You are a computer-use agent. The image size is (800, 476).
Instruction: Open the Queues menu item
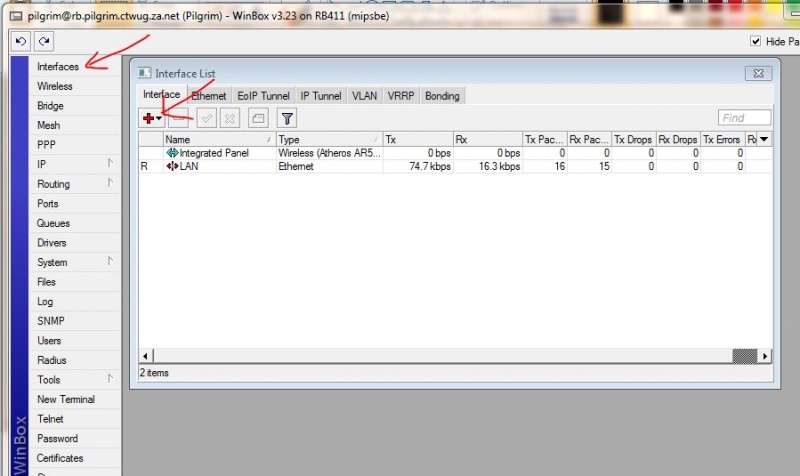coord(53,223)
